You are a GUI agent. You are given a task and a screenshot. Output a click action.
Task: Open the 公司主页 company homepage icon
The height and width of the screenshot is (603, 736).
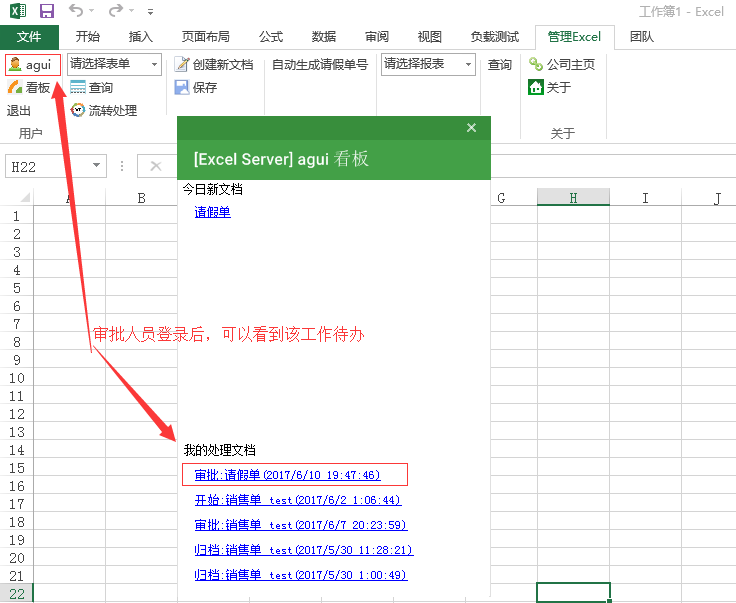pyautogui.click(x=536, y=65)
